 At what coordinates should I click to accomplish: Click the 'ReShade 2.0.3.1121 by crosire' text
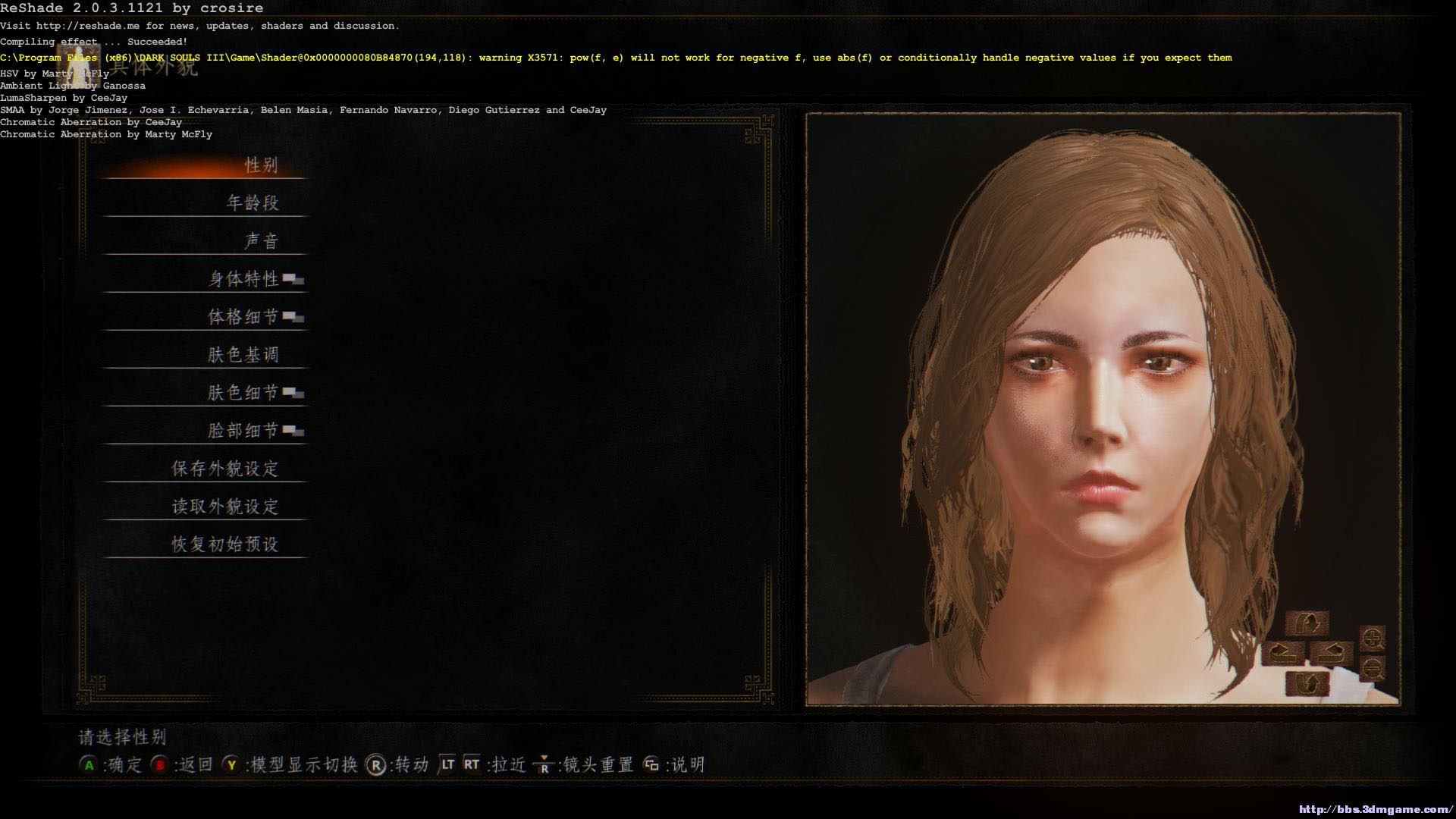pyautogui.click(x=132, y=8)
